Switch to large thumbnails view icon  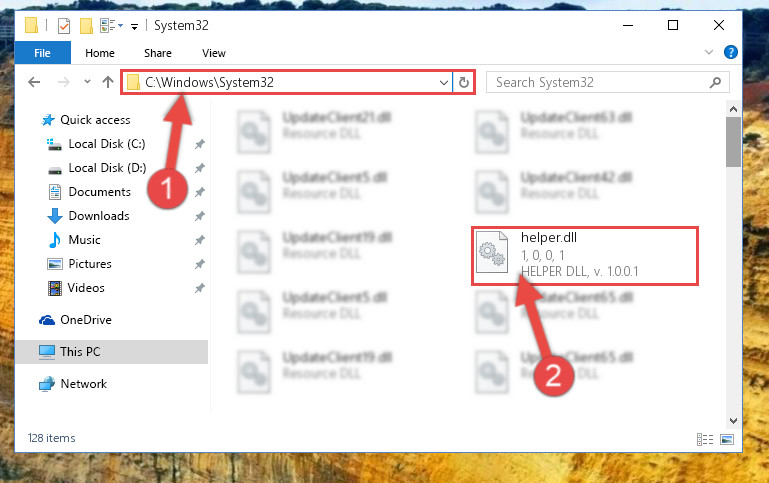coord(727,439)
